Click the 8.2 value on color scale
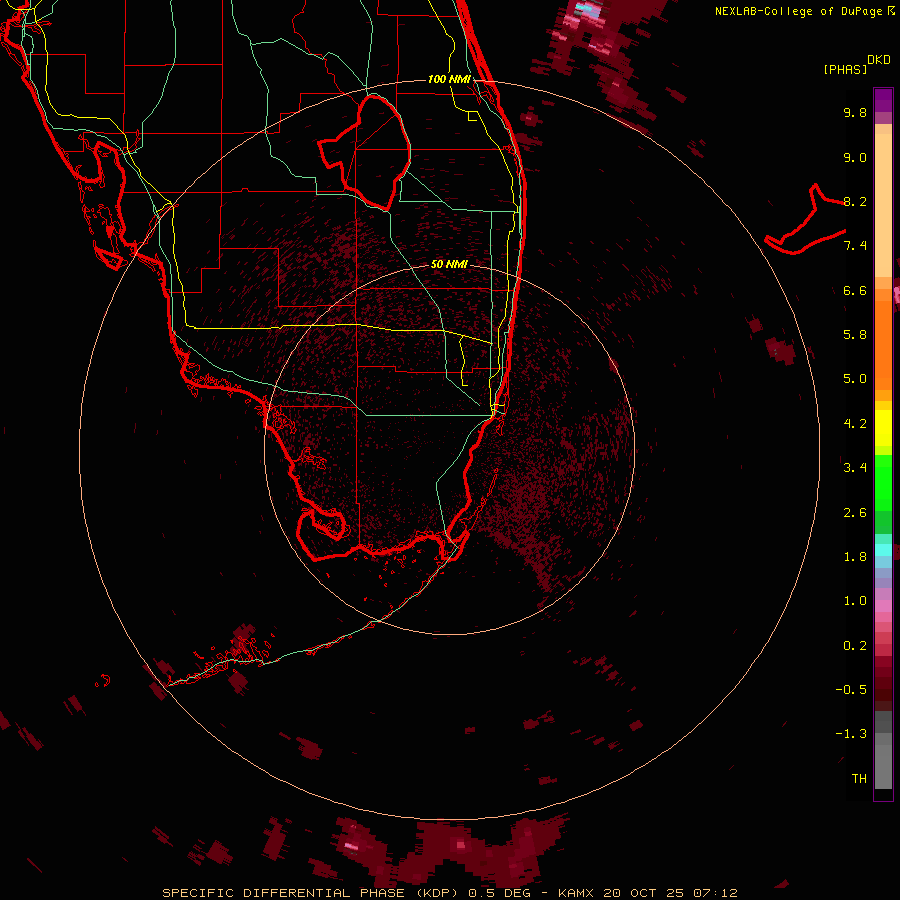This screenshot has height=900, width=900. [855, 201]
